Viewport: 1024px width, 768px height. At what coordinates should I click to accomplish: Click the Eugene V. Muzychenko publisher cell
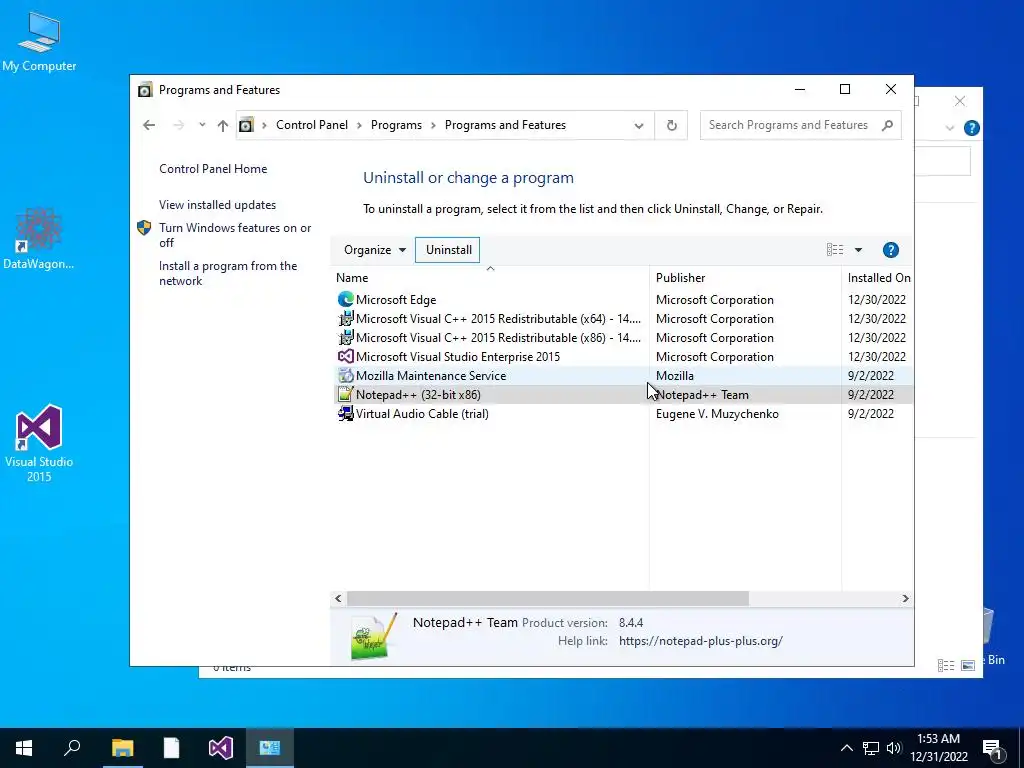coord(717,413)
